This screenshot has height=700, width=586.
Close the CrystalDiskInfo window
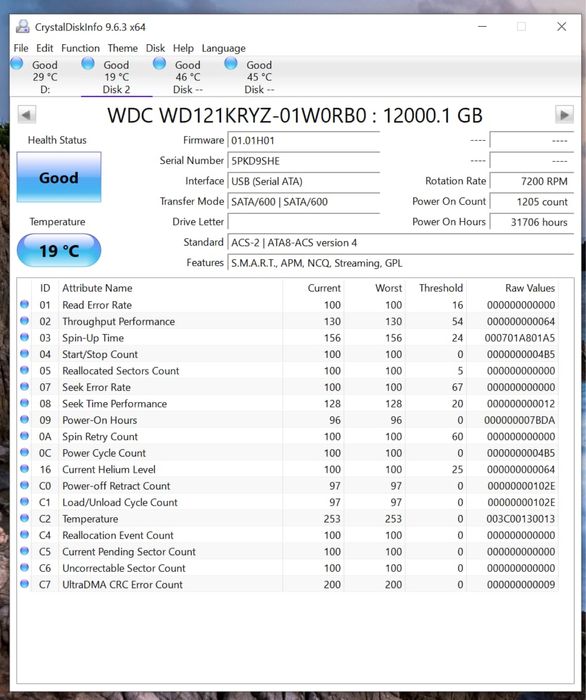(561, 27)
